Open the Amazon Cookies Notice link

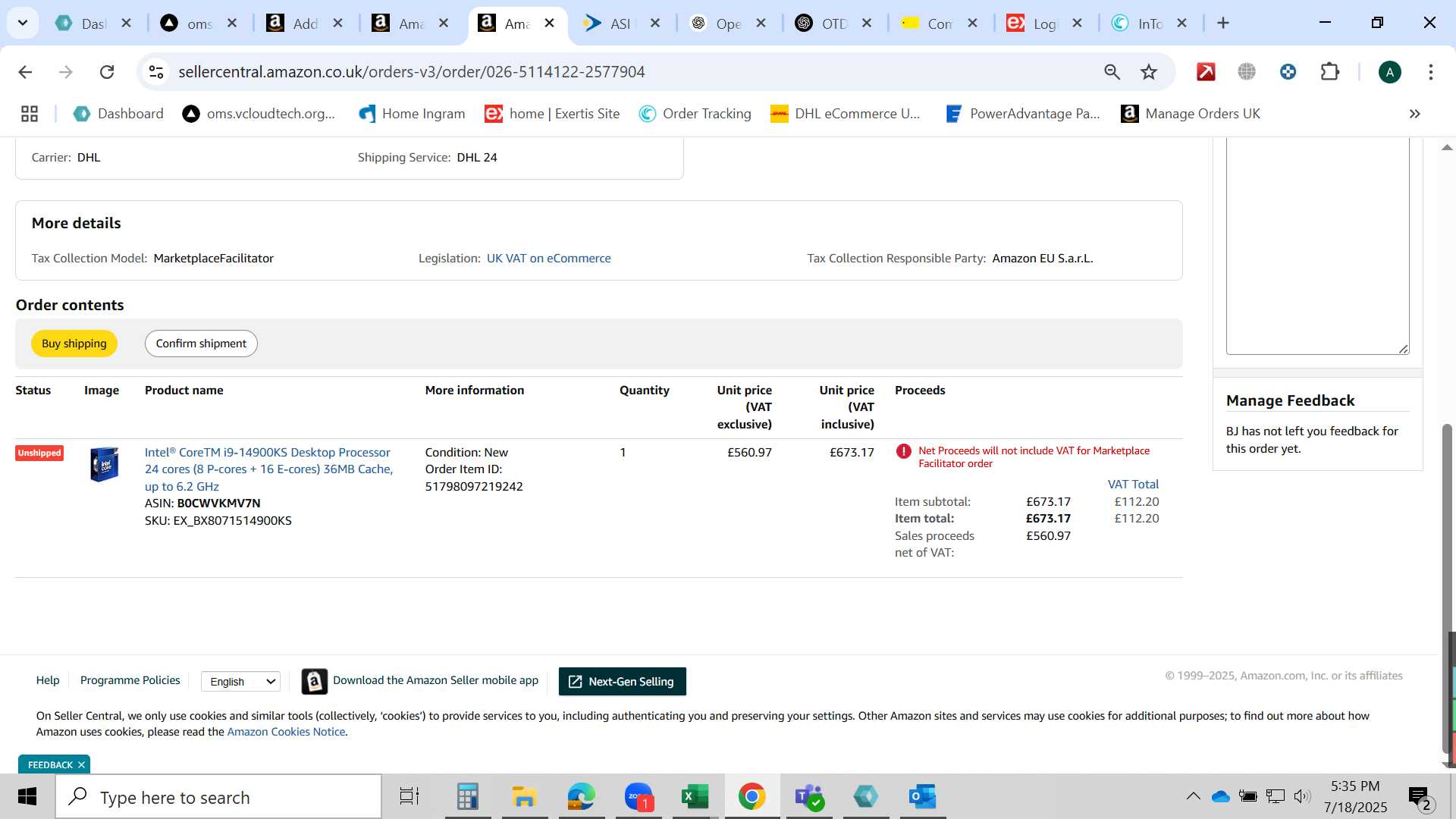286,732
